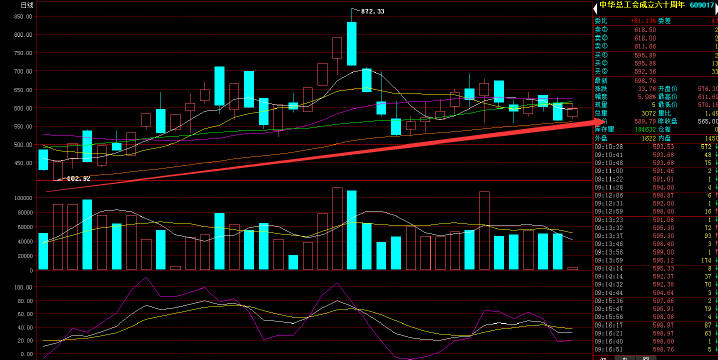This screenshot has height=360, width=718.
Task: Click the 09:10:28 trade tick row
Action: click(655, 147)
